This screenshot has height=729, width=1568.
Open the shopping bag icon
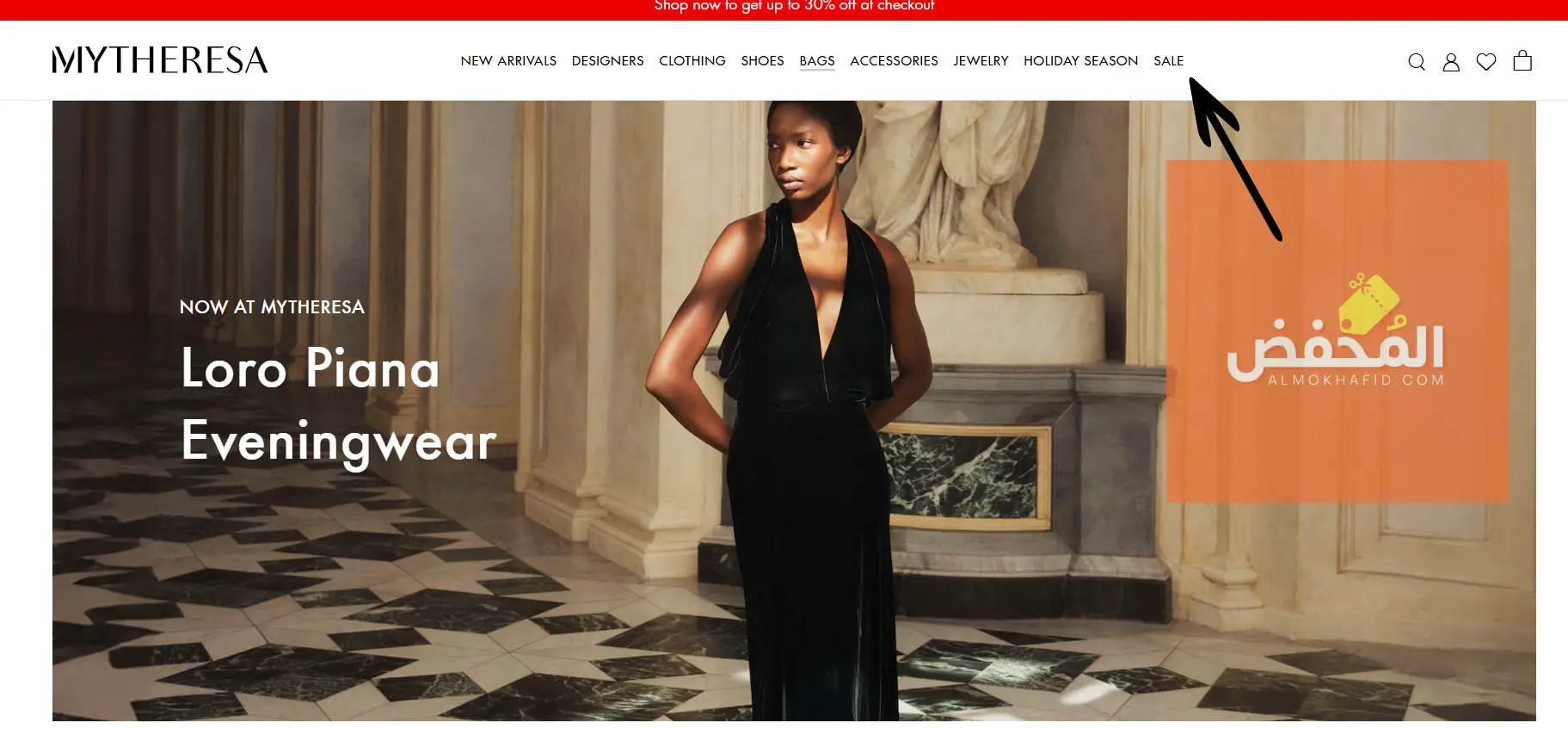click(x=1522, y=60)
